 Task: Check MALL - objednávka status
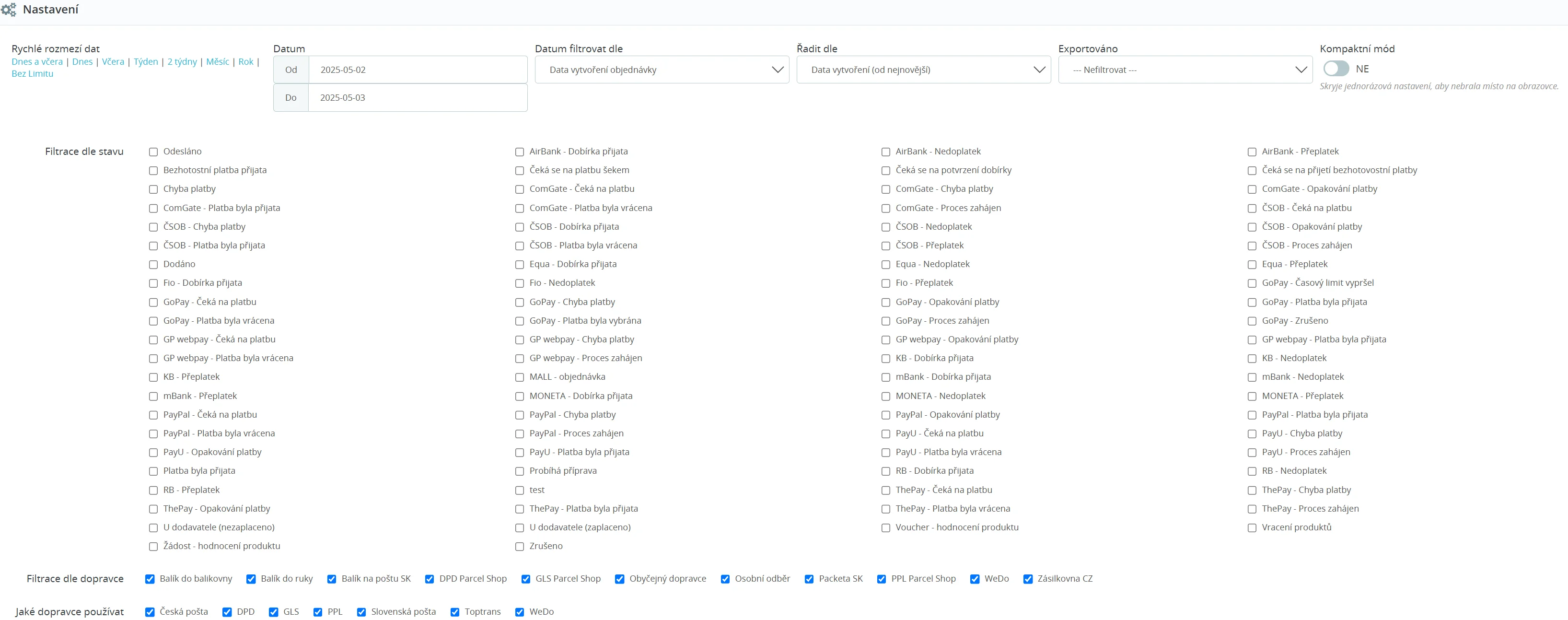click(519, 377)
